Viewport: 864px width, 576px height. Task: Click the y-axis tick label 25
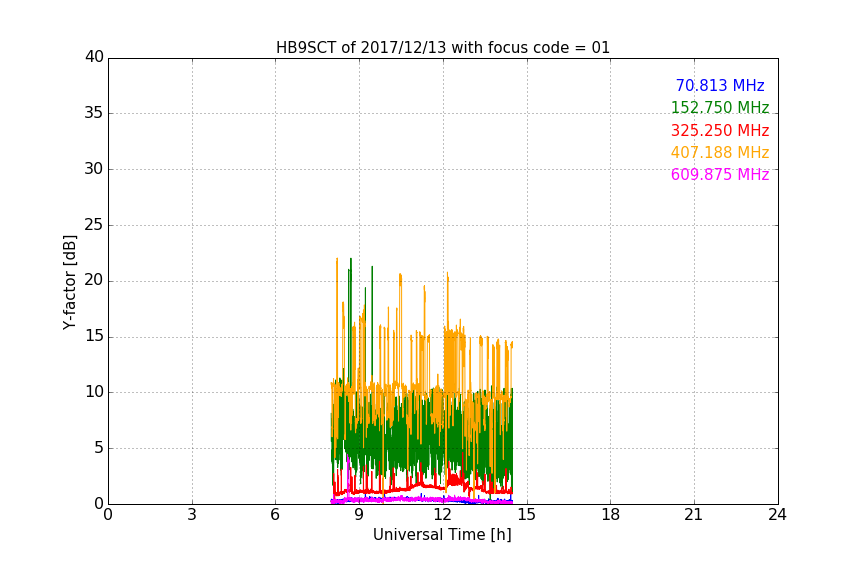(94, 225)
